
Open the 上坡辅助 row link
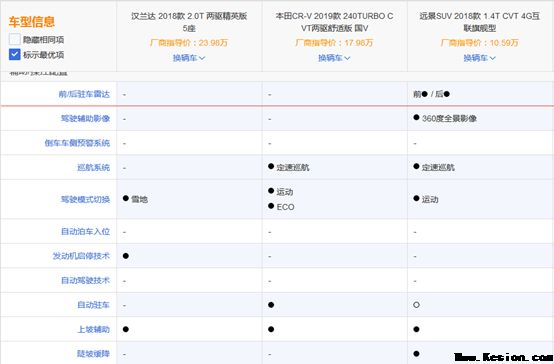point(94,329)
